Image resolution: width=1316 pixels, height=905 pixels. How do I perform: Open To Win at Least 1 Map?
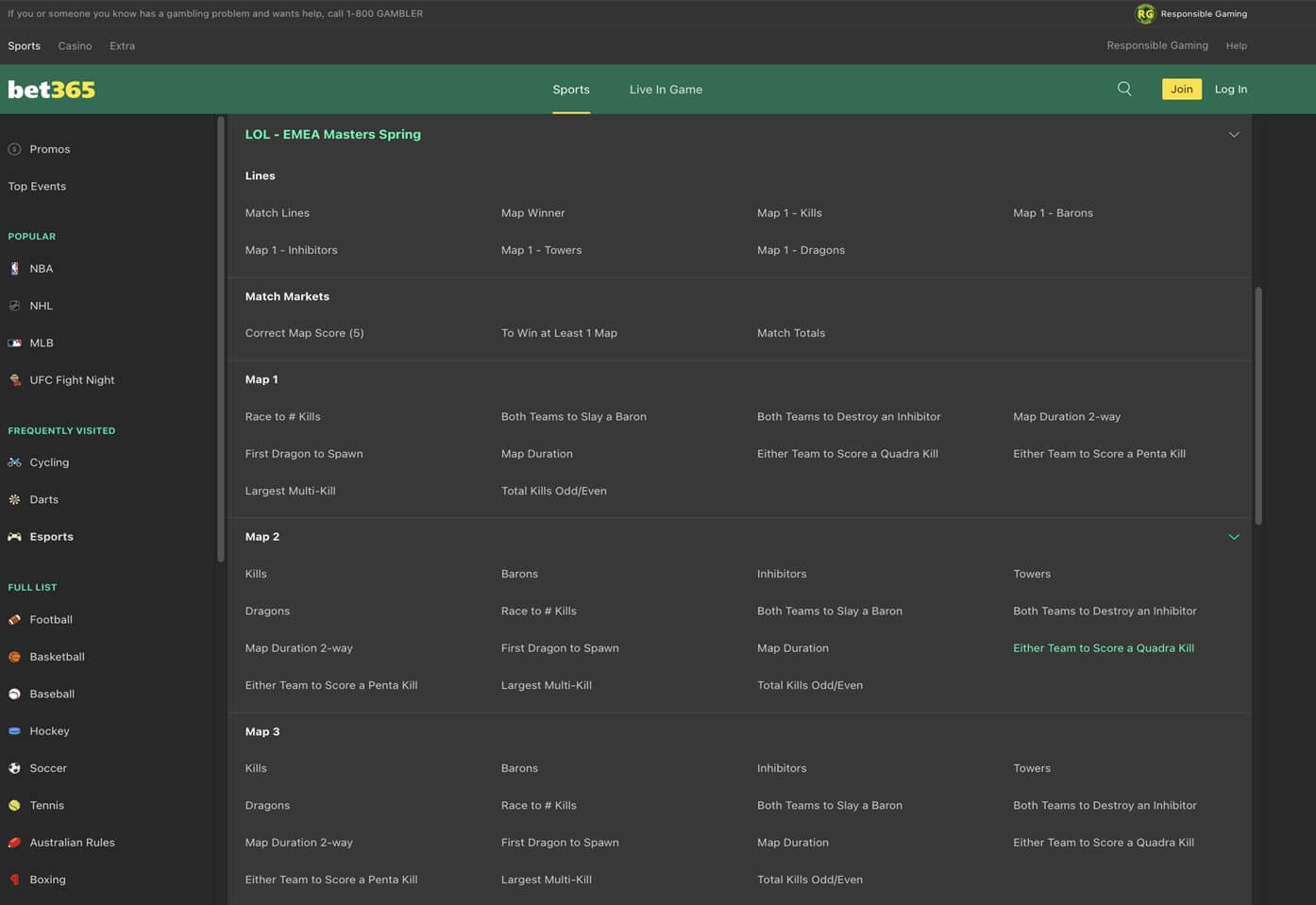pos(559,333)
